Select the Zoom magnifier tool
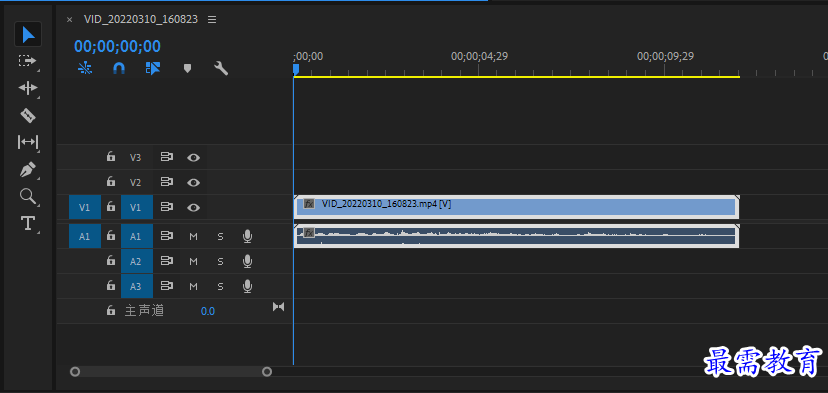The height and width of the screenshot is (393, 828). pos(27,196)
